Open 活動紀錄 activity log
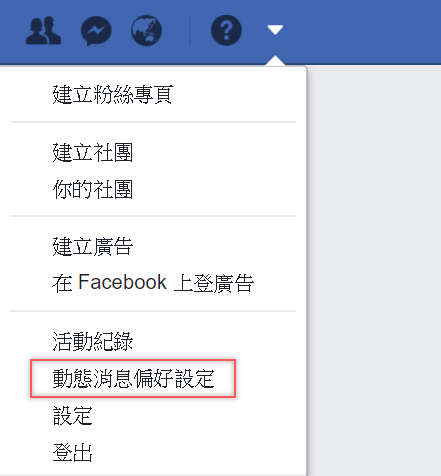The image size is (441, 476). pos(93,341)
